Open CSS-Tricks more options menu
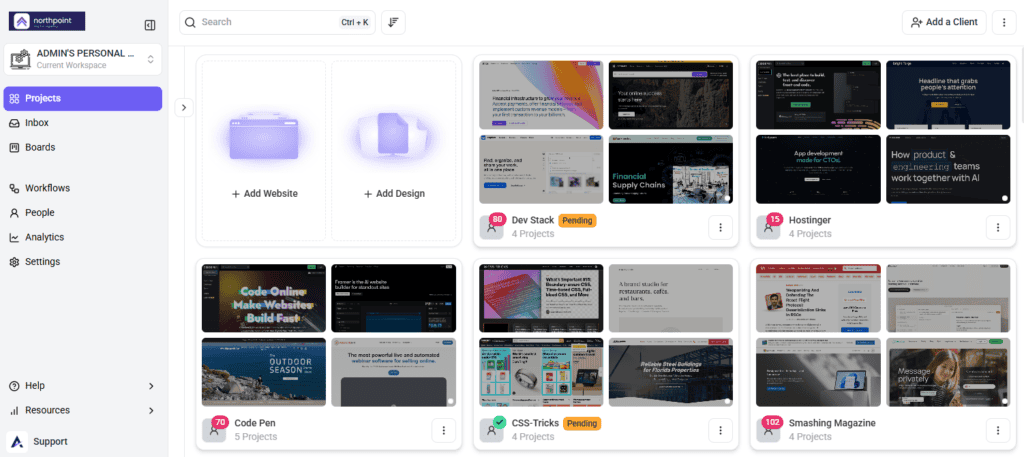This screenshot has height=457, width=1024. 720,430
